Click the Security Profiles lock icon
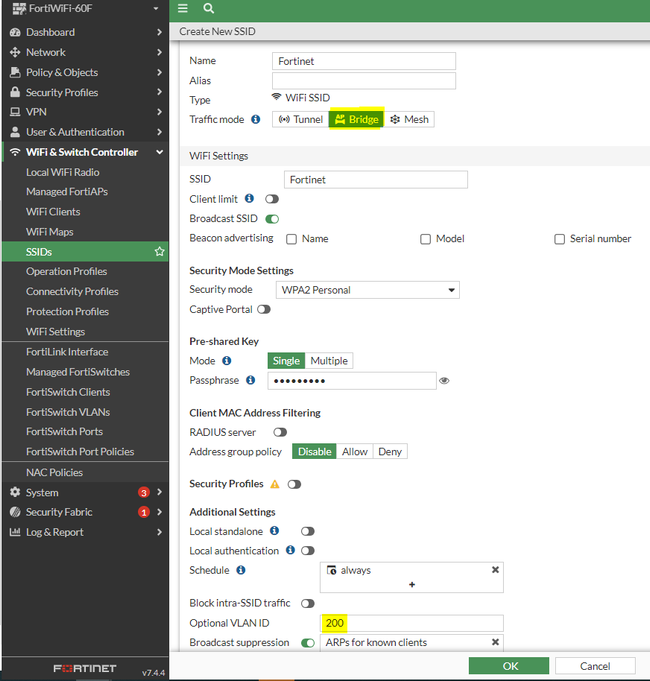 click(15, 92)
